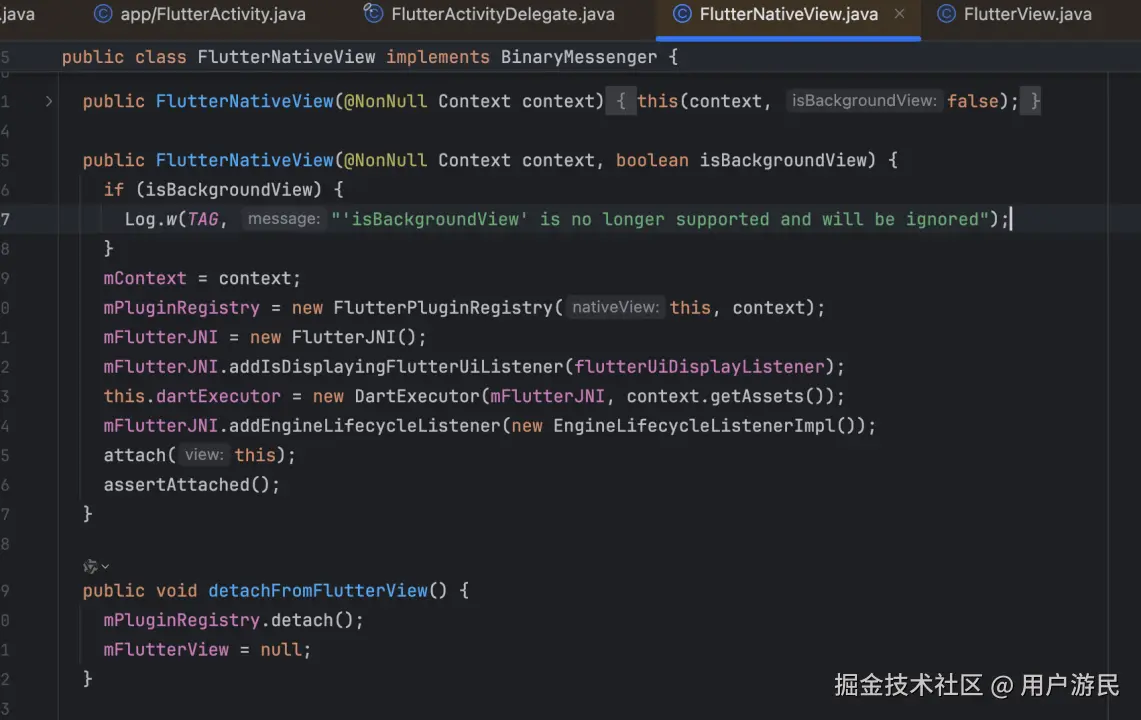Click detachFromFlutterView method name
The width and height of the screenshot is (1141, 720).
point(318,590)
